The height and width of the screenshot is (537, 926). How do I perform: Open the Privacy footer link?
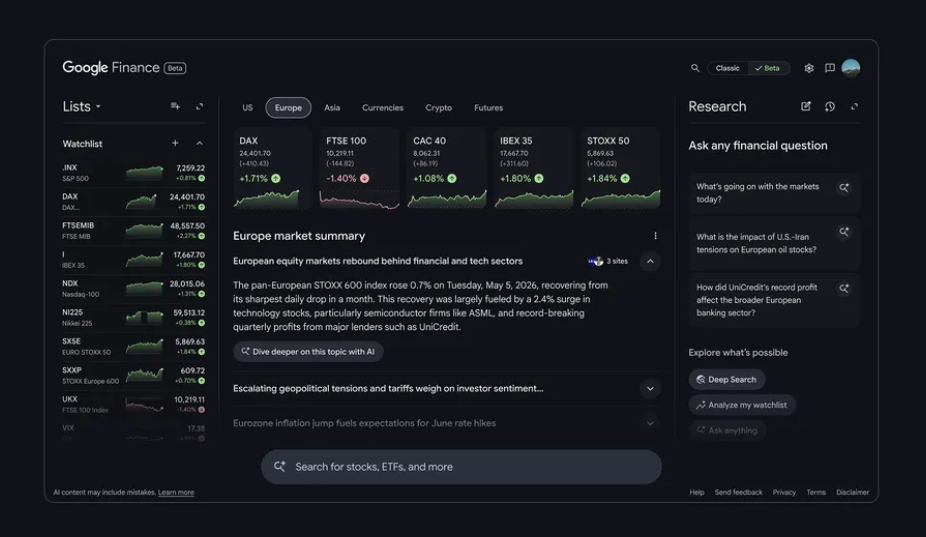click(784, 493)
